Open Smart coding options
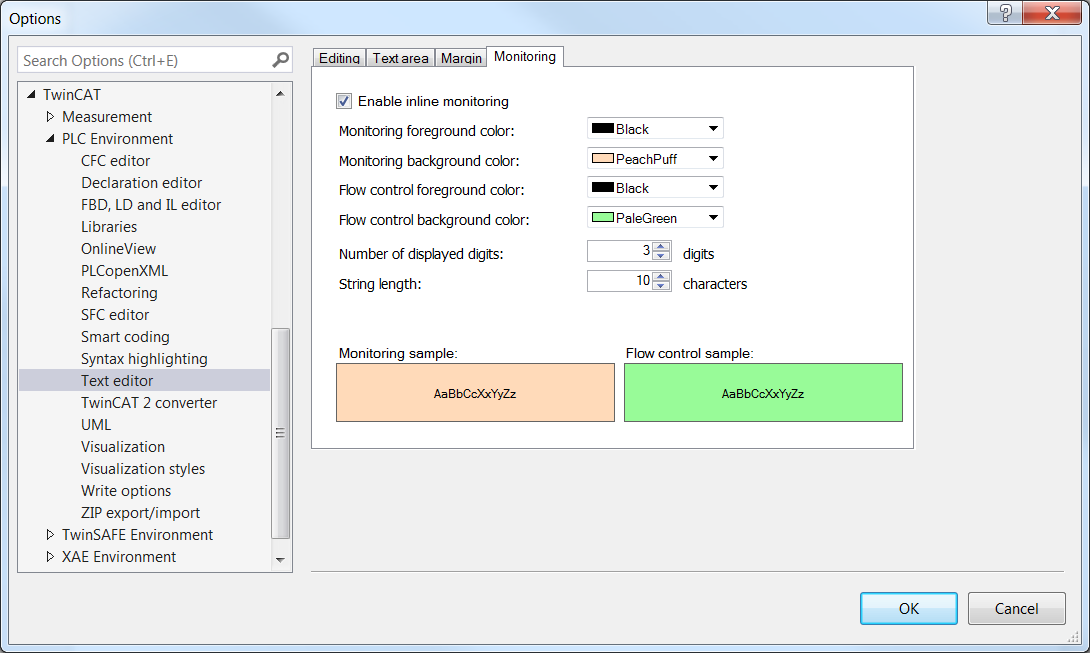Viewport: 1090px width, 653px height. [125, 337]
